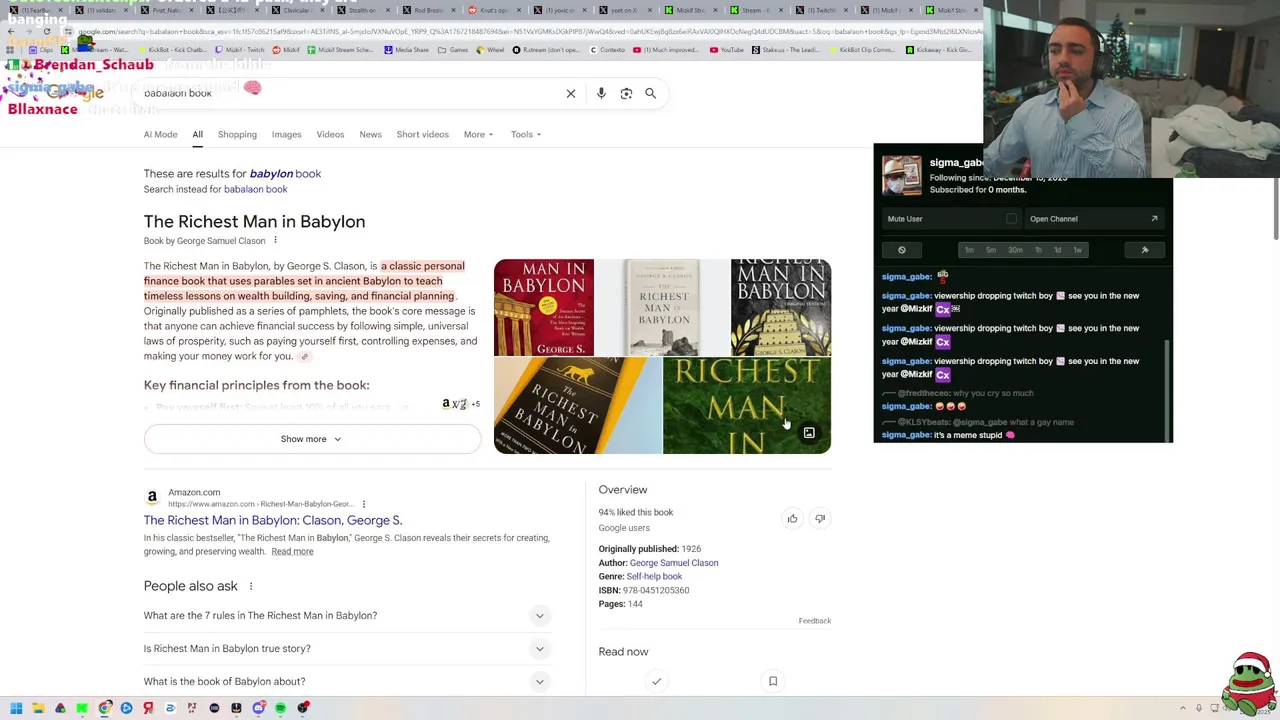Open Amazon 'The Richest Man in Babylon' result
The image size is (1280, 720).
[272, 520]
